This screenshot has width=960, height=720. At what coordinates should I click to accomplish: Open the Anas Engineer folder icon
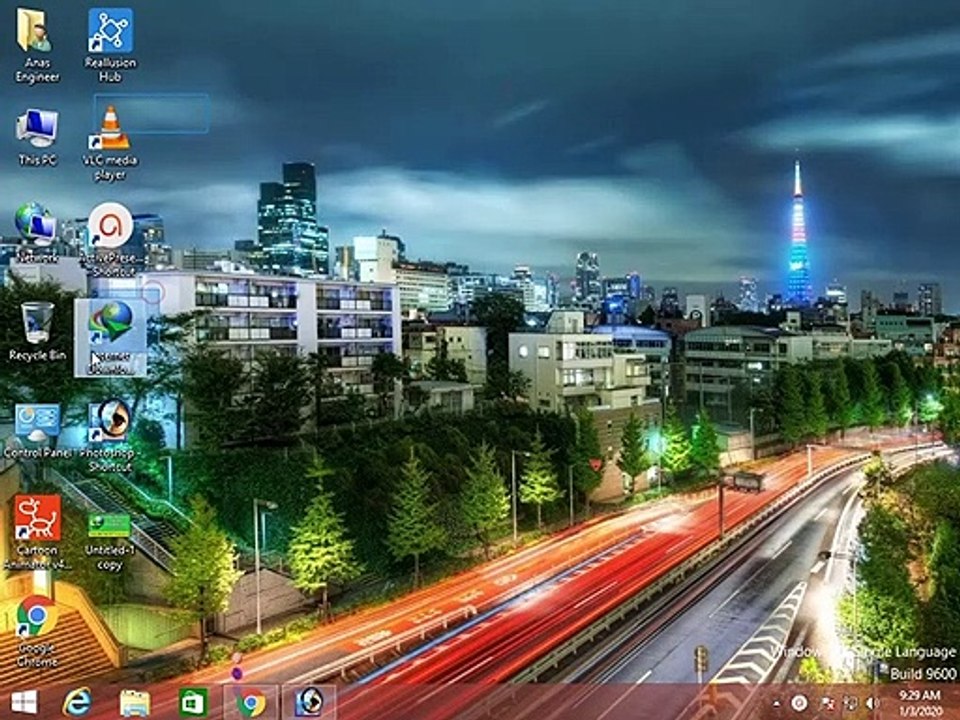click(36, 47)
